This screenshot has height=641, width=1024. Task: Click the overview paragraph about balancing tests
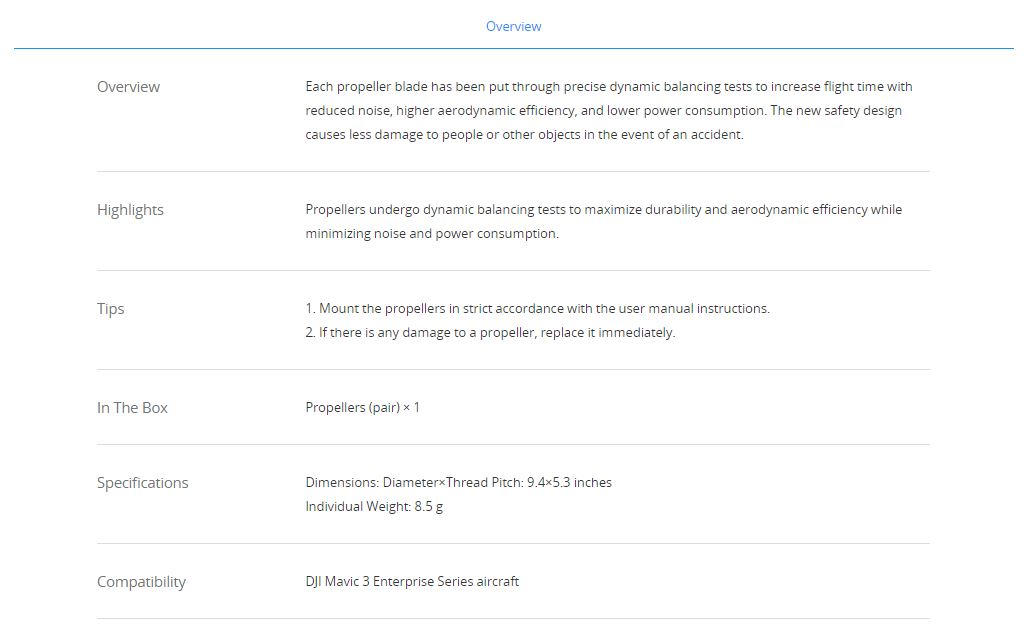(609, 110)
